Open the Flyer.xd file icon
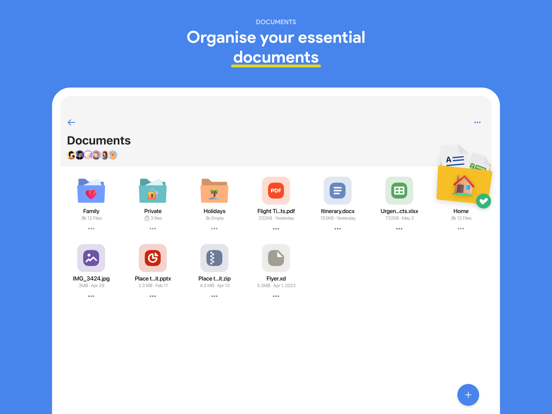This screenshot has height=414, width=552. pos(276,258)
